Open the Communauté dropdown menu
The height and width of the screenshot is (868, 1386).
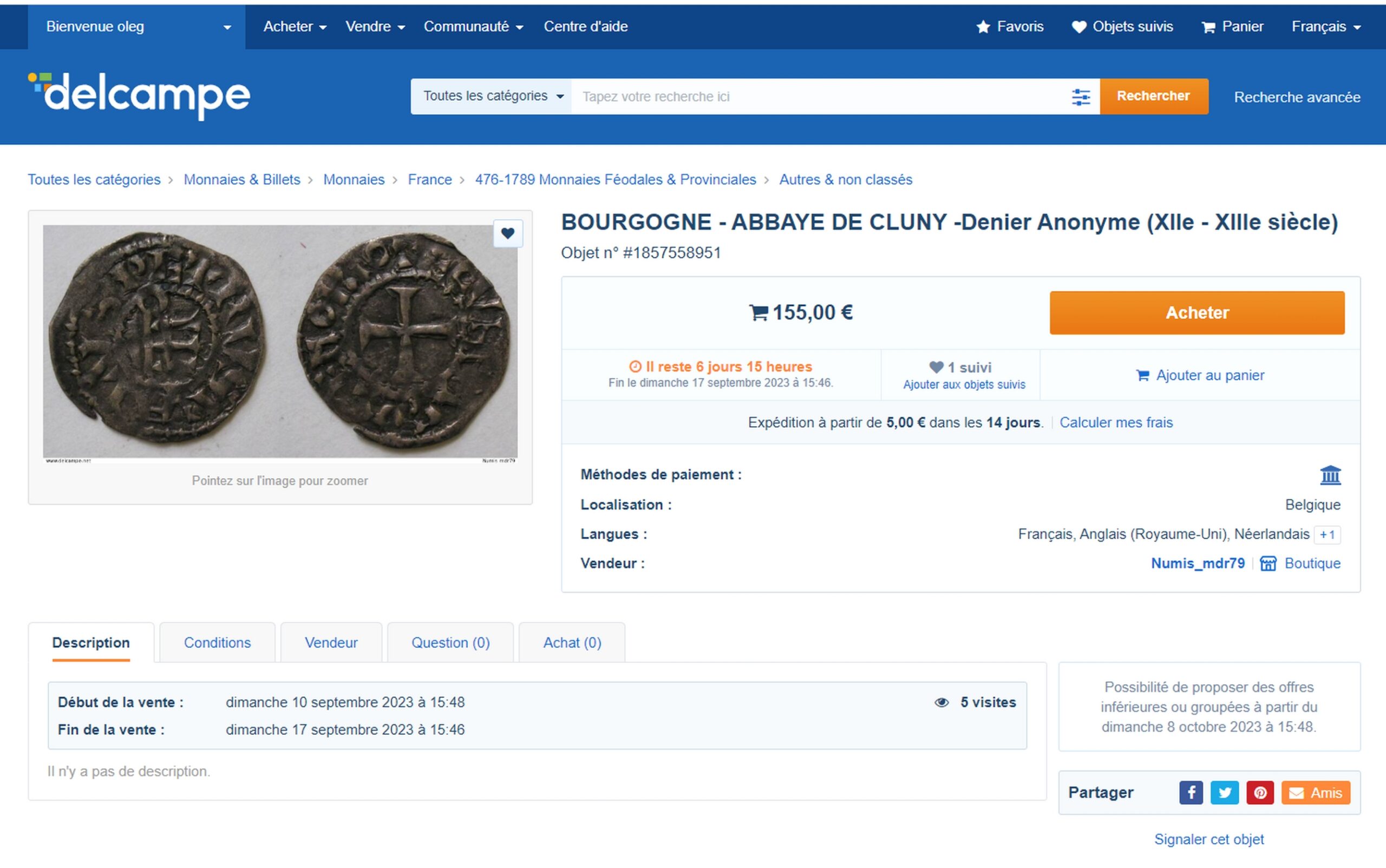click(474, 27)
